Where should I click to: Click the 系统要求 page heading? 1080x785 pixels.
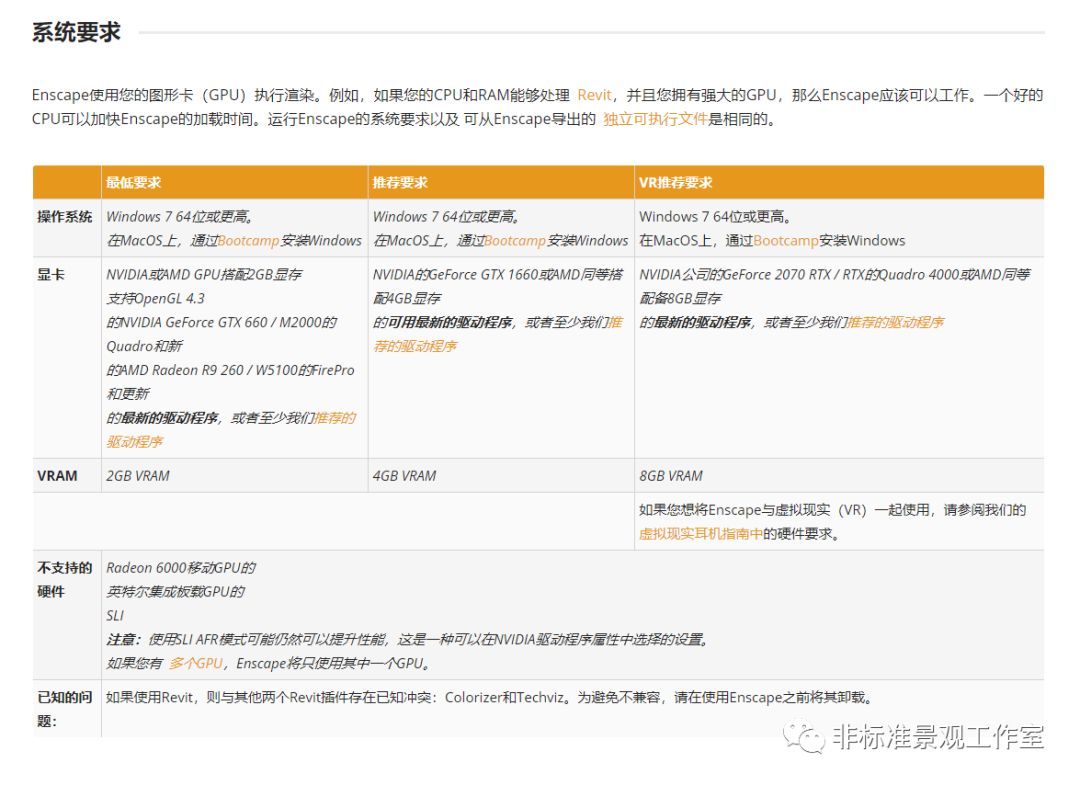(76, 32)
